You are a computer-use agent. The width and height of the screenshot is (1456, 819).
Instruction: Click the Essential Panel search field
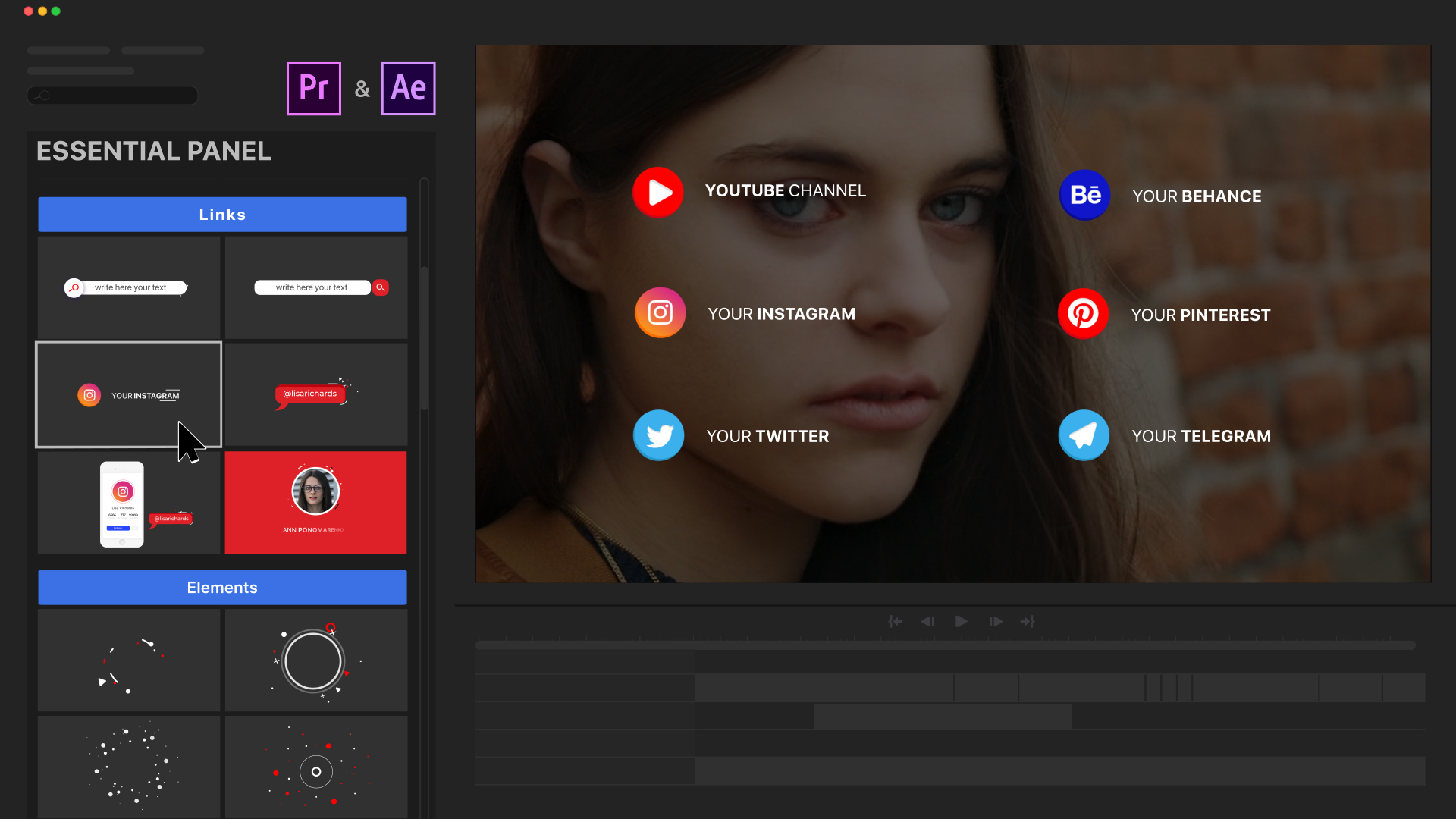click(x=112, y=96)
